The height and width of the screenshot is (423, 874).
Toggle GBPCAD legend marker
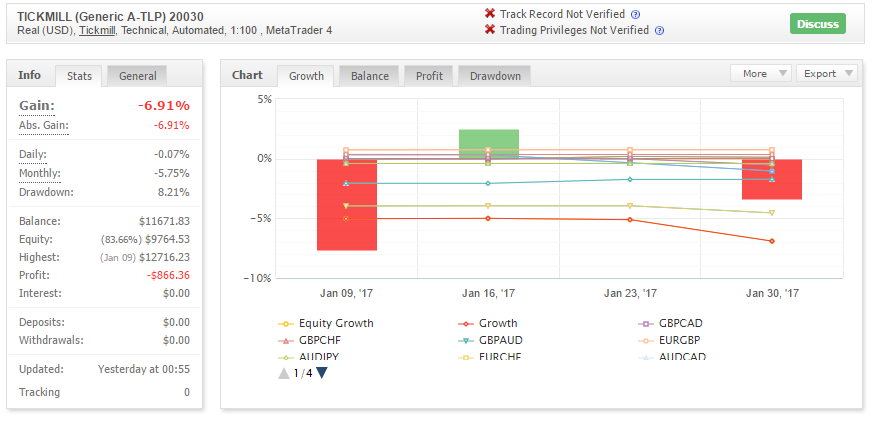click(x=645, y=324)
